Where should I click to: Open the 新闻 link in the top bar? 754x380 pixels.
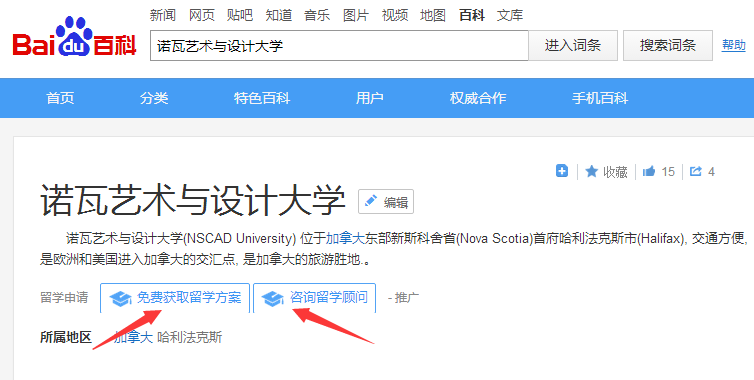(x=163, y=15)
